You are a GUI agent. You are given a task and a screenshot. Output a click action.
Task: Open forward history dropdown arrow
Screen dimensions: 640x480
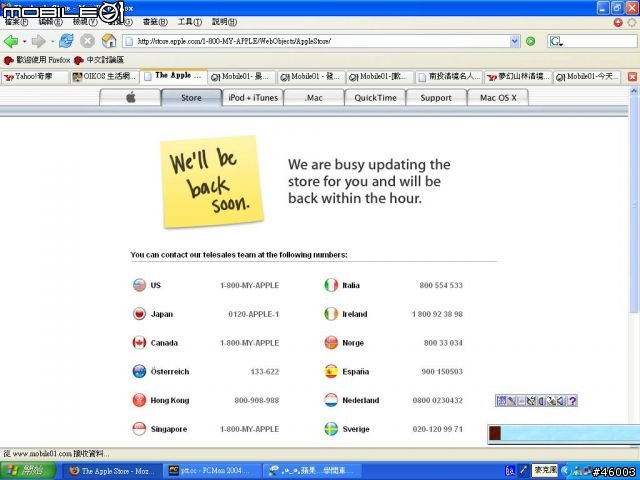[52, 41]
